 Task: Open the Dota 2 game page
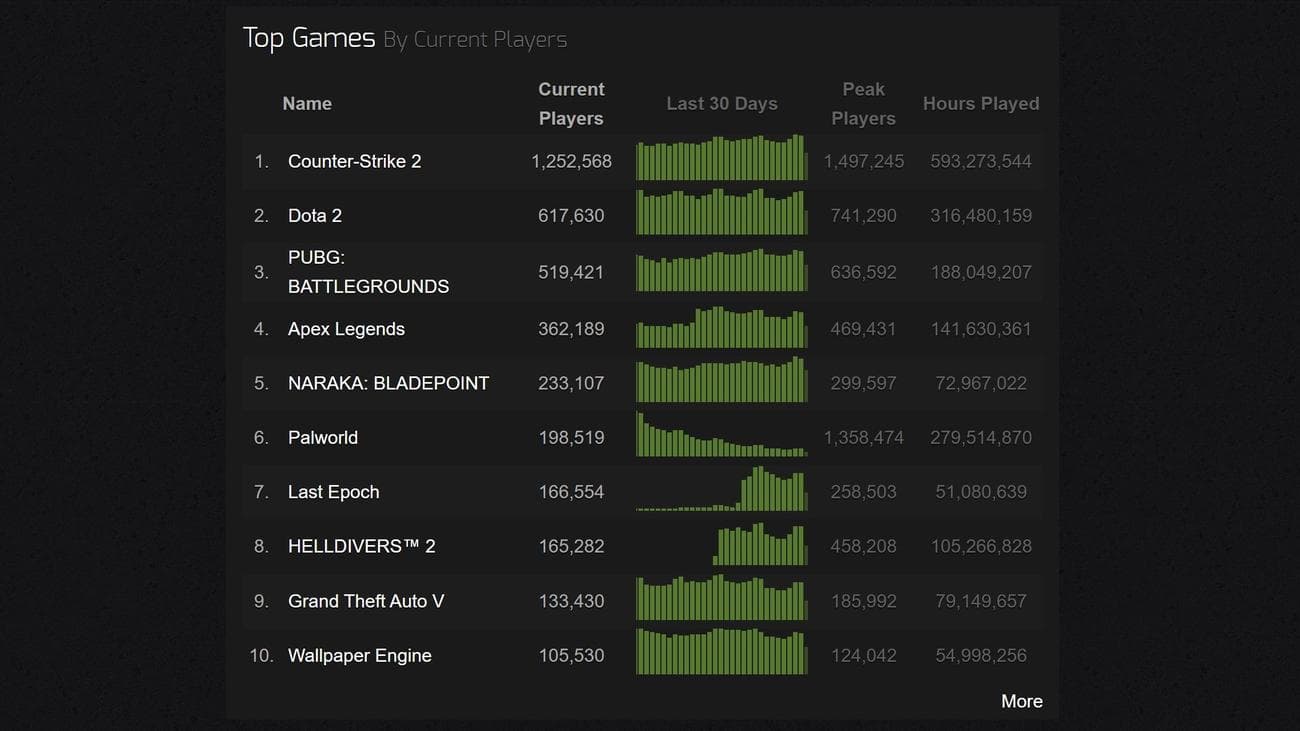315,215
